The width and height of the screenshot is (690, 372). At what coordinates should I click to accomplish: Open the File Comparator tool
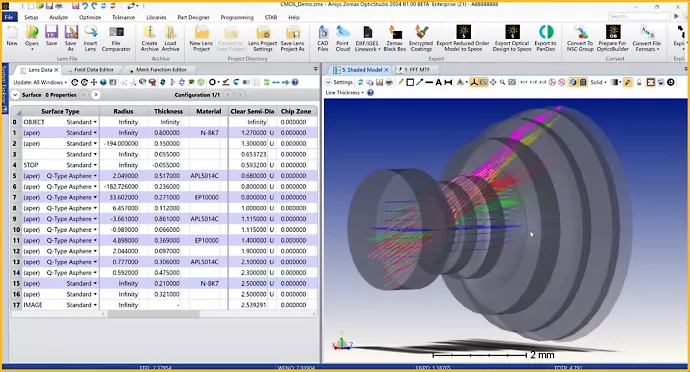pyautogui.click(x=116, y=38)
